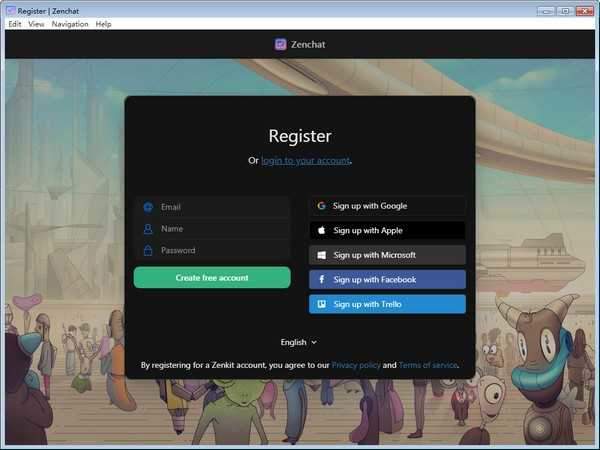Click the Trello logo icon
Image resolution: width=600 pixels, height=450 pixels.
coord(322,304)
